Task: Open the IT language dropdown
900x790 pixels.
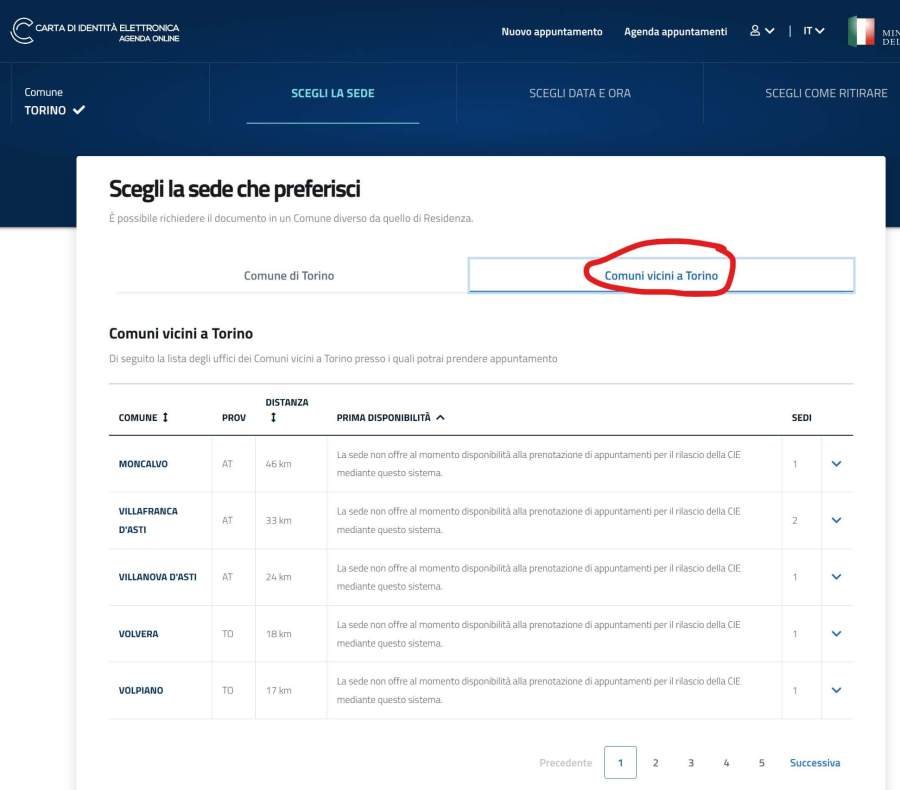Action: (x=813, y=31)
